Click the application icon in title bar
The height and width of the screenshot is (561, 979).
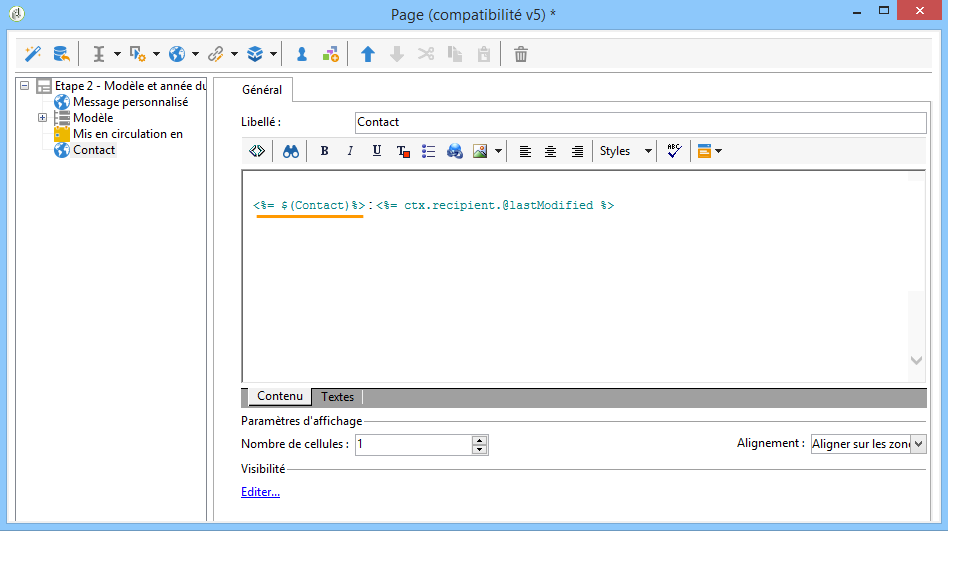(x=17, y=13)
